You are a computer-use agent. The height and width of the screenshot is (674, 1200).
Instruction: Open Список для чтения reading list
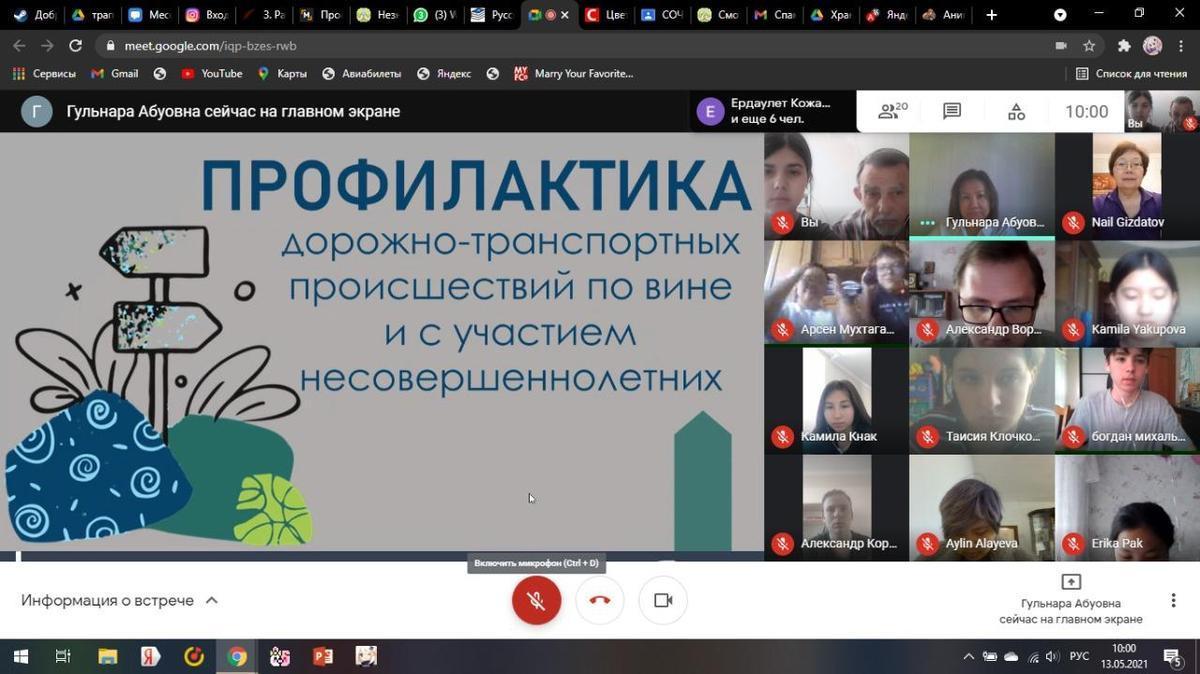pos(1131,74)
